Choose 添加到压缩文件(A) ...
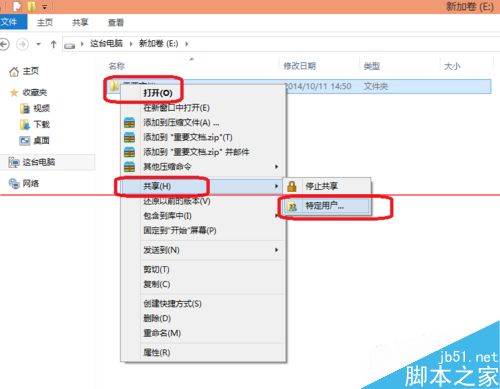 tap(203, 122)
